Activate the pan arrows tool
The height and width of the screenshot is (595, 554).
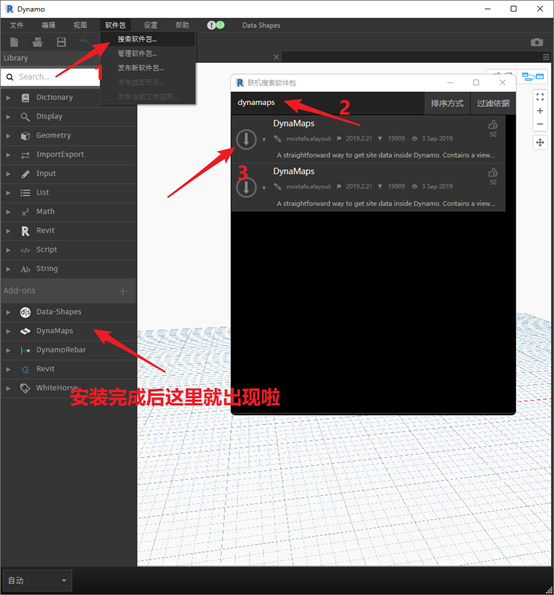(540, 143)
